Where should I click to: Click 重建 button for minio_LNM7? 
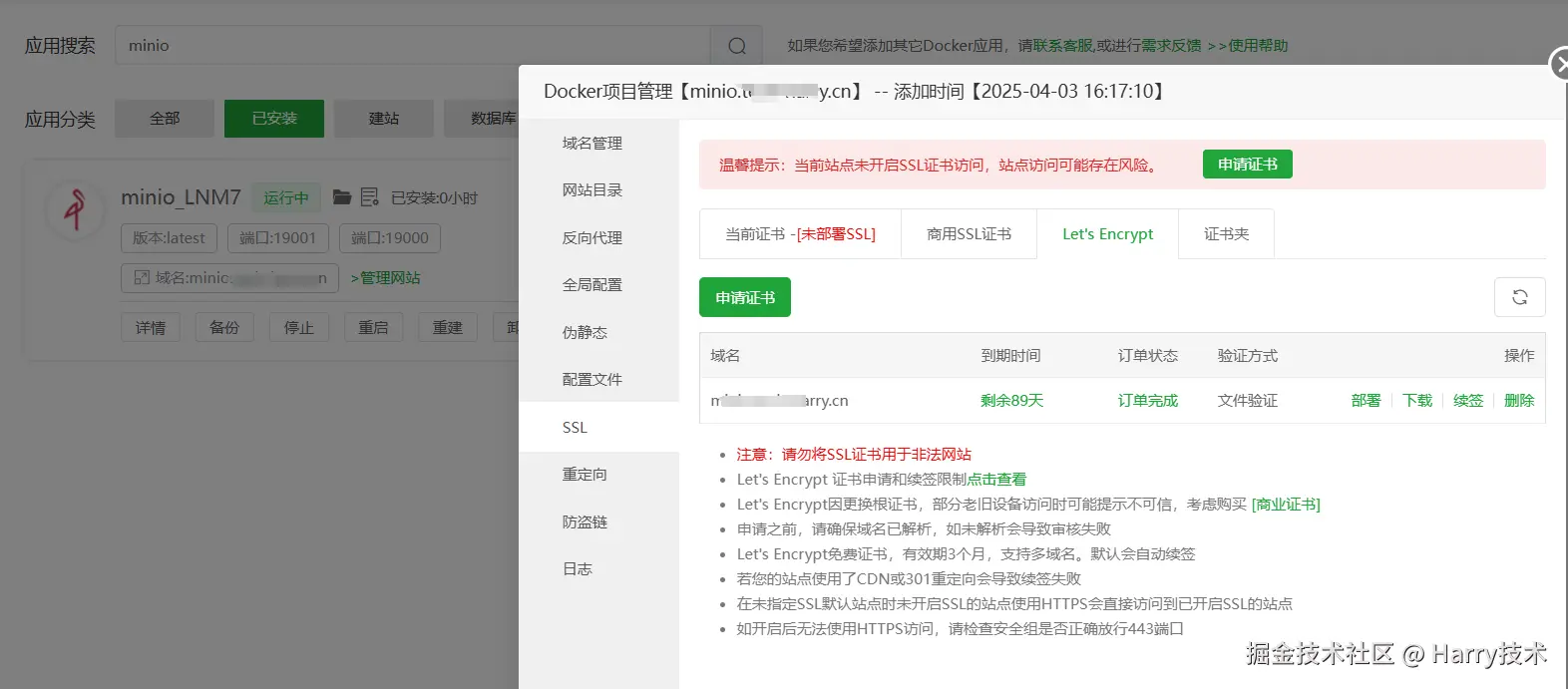click(x=448, y=328)
